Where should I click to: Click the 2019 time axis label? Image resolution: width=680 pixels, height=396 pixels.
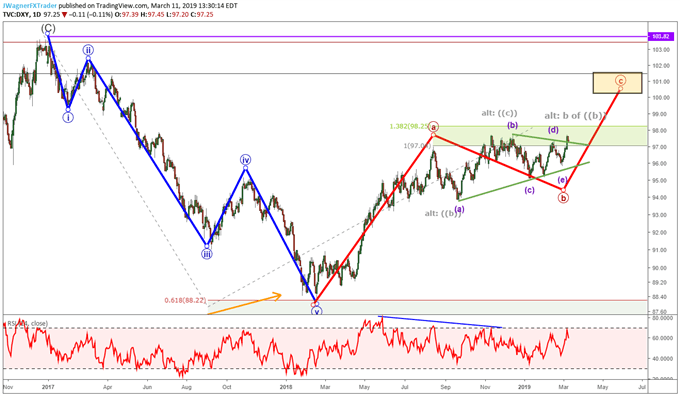click(525, 386)
